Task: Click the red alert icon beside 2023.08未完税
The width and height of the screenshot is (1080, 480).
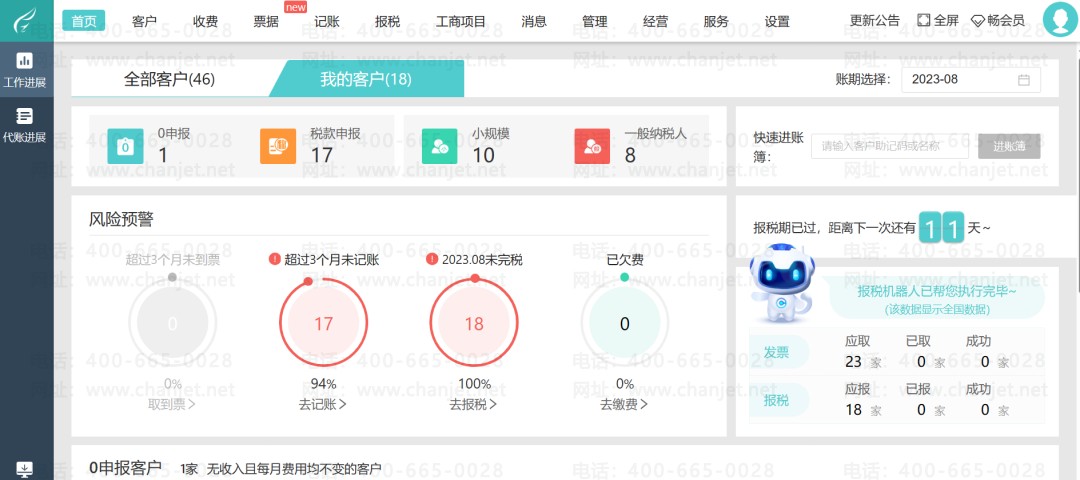Action: tap(432, 260)
